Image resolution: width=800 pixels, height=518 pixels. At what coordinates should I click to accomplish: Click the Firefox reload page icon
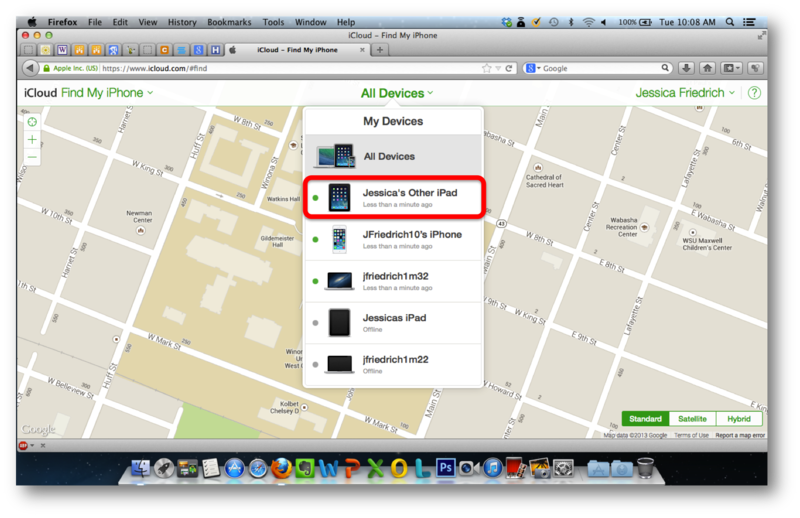[x=509, y=68]
